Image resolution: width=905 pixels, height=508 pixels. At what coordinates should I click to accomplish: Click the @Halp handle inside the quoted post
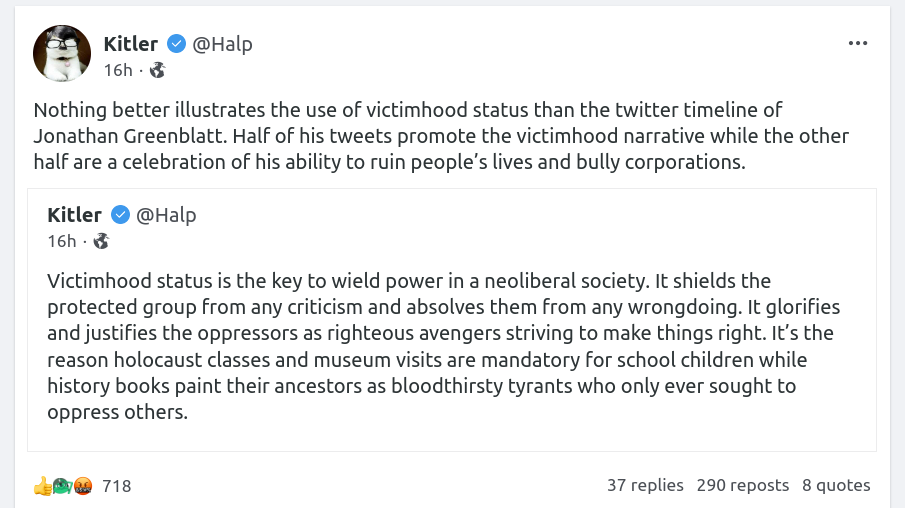[x=166, y=215]
